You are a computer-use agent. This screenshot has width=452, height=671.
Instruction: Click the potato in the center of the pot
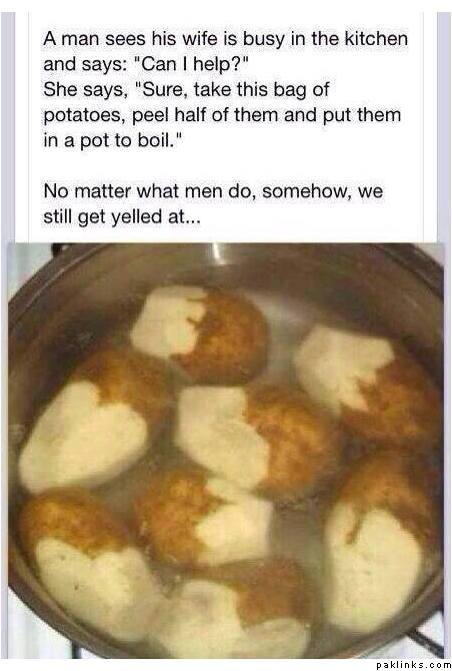(x=257, y=439)
